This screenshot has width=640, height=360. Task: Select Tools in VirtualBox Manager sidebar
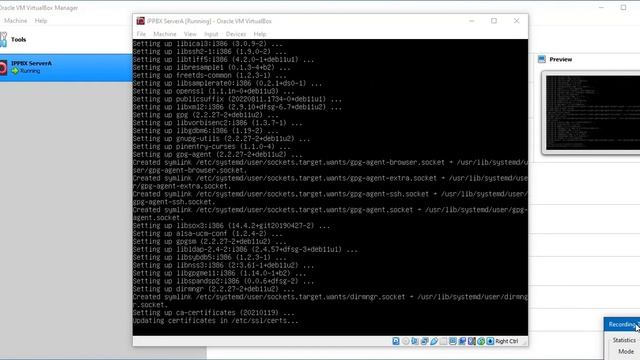pos(66,40)
